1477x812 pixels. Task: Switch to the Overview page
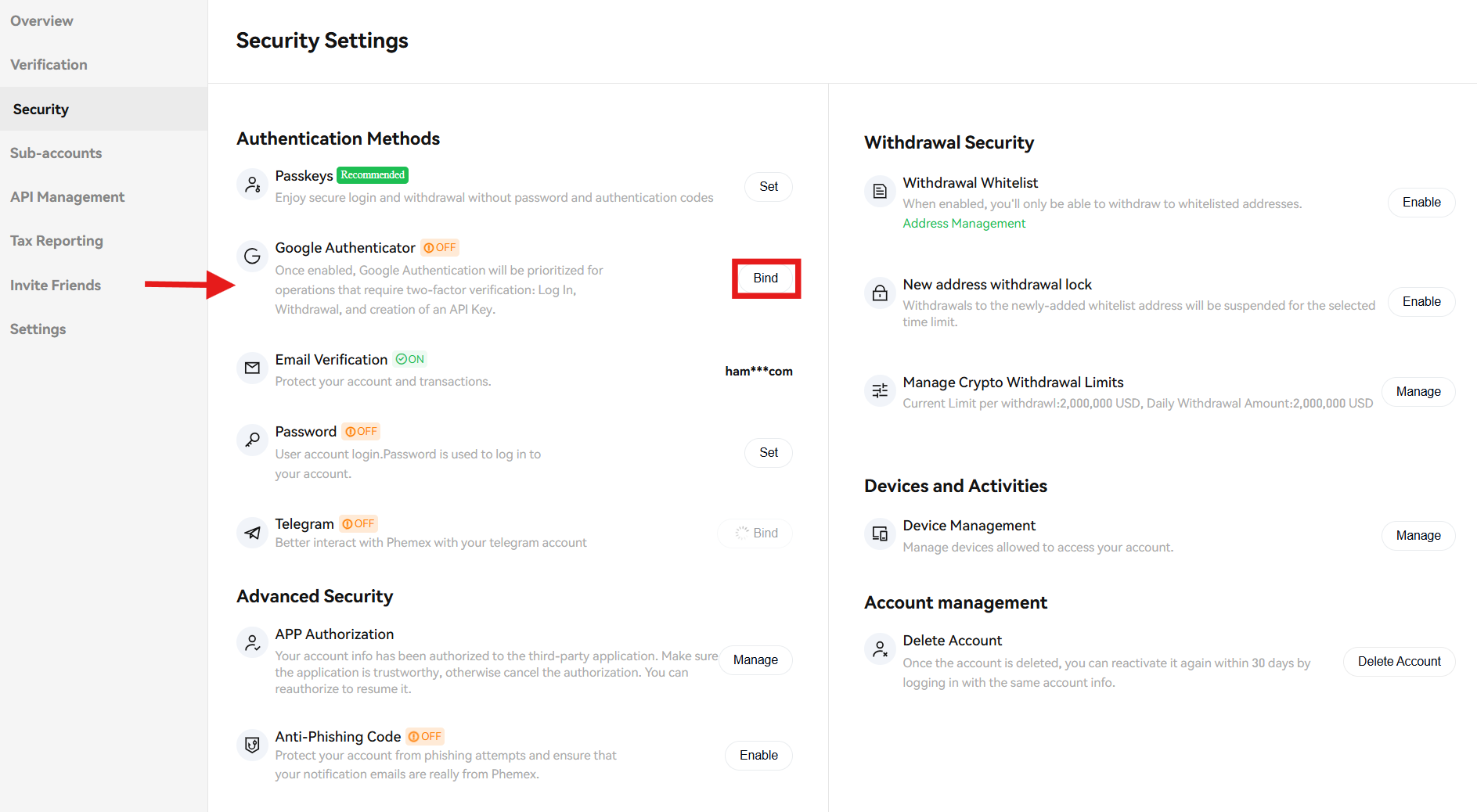point(41,20)
